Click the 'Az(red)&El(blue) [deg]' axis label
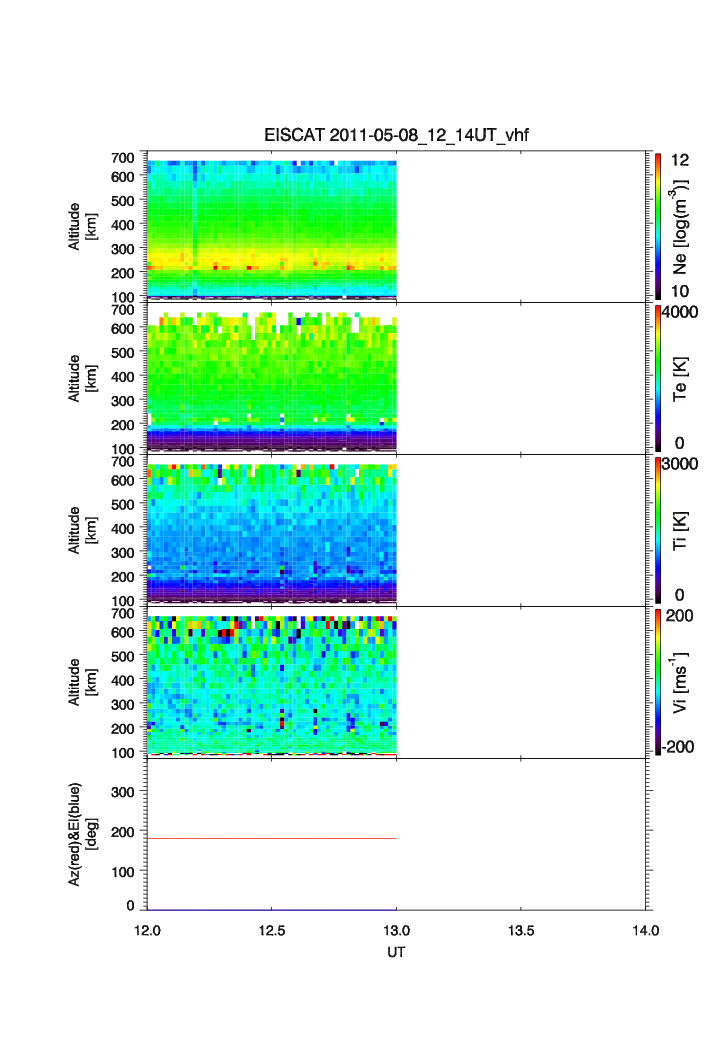Image resolution: width=708 pixels, height=1062 pixels. [82, 834]
